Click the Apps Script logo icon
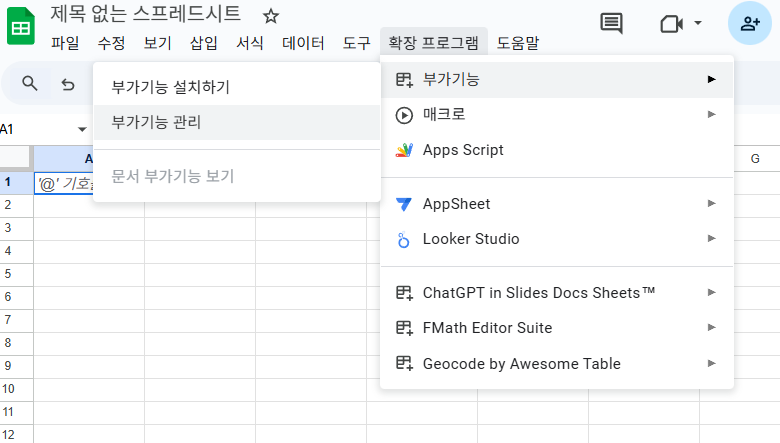Image resolution: width=780 pixels, height=443 pixels. [404, 150]
